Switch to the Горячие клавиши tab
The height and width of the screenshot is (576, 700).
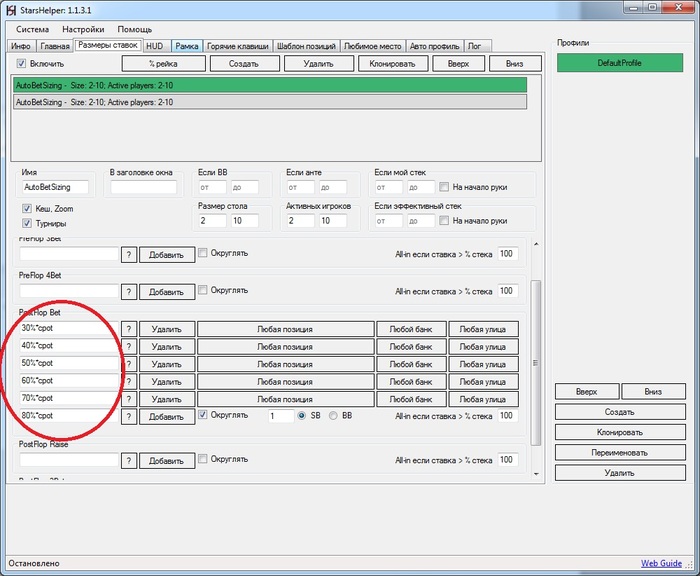pyautogui.click(x=237, y=46)
